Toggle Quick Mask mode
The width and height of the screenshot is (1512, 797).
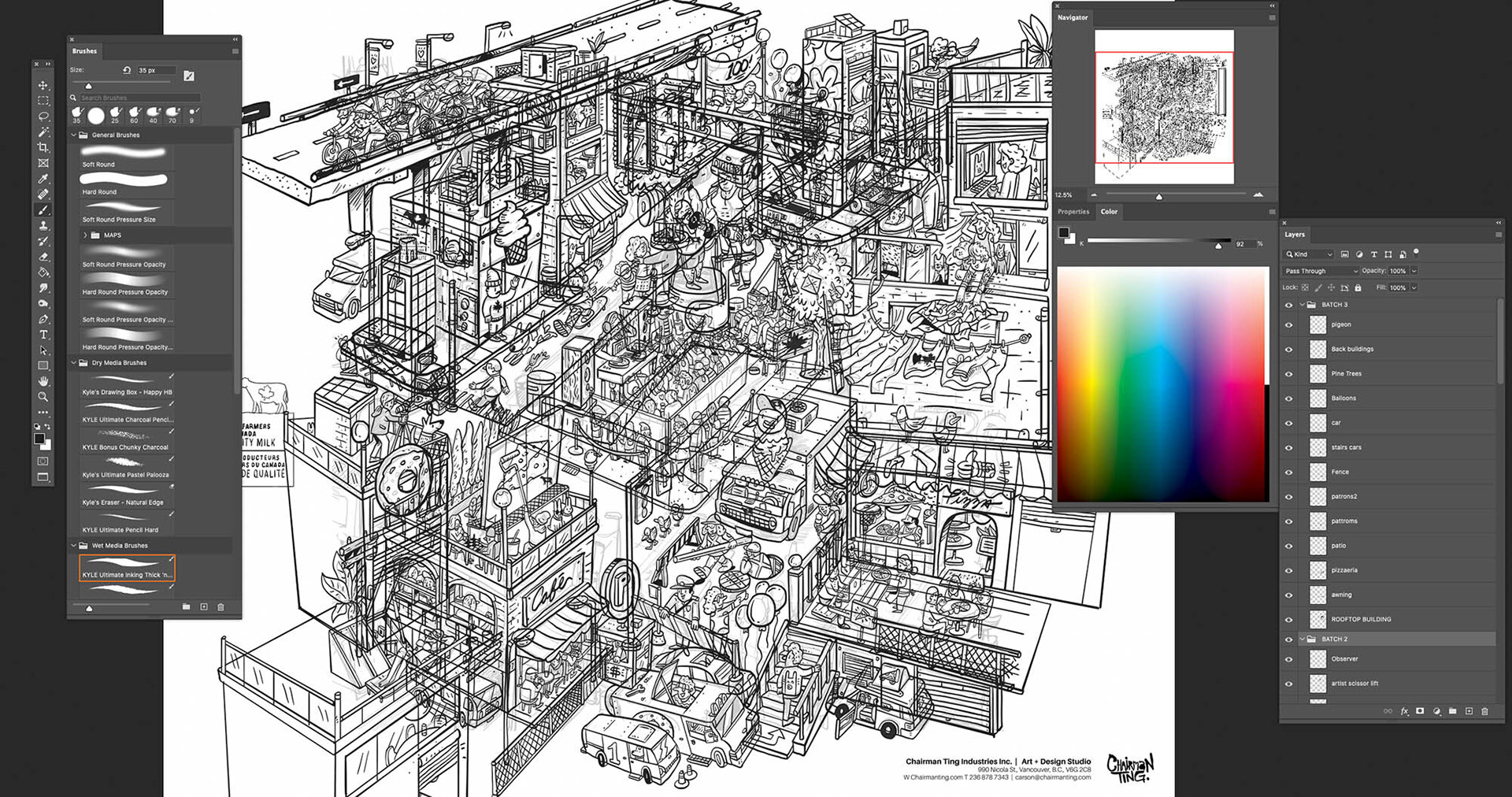point(43,461)
